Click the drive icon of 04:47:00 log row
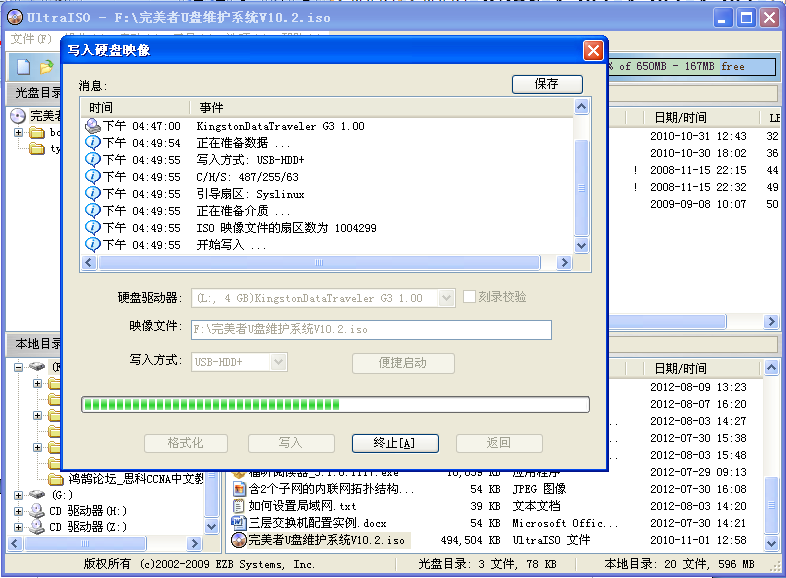The height and width of the screenshot is (578, 786). [92, 126]
